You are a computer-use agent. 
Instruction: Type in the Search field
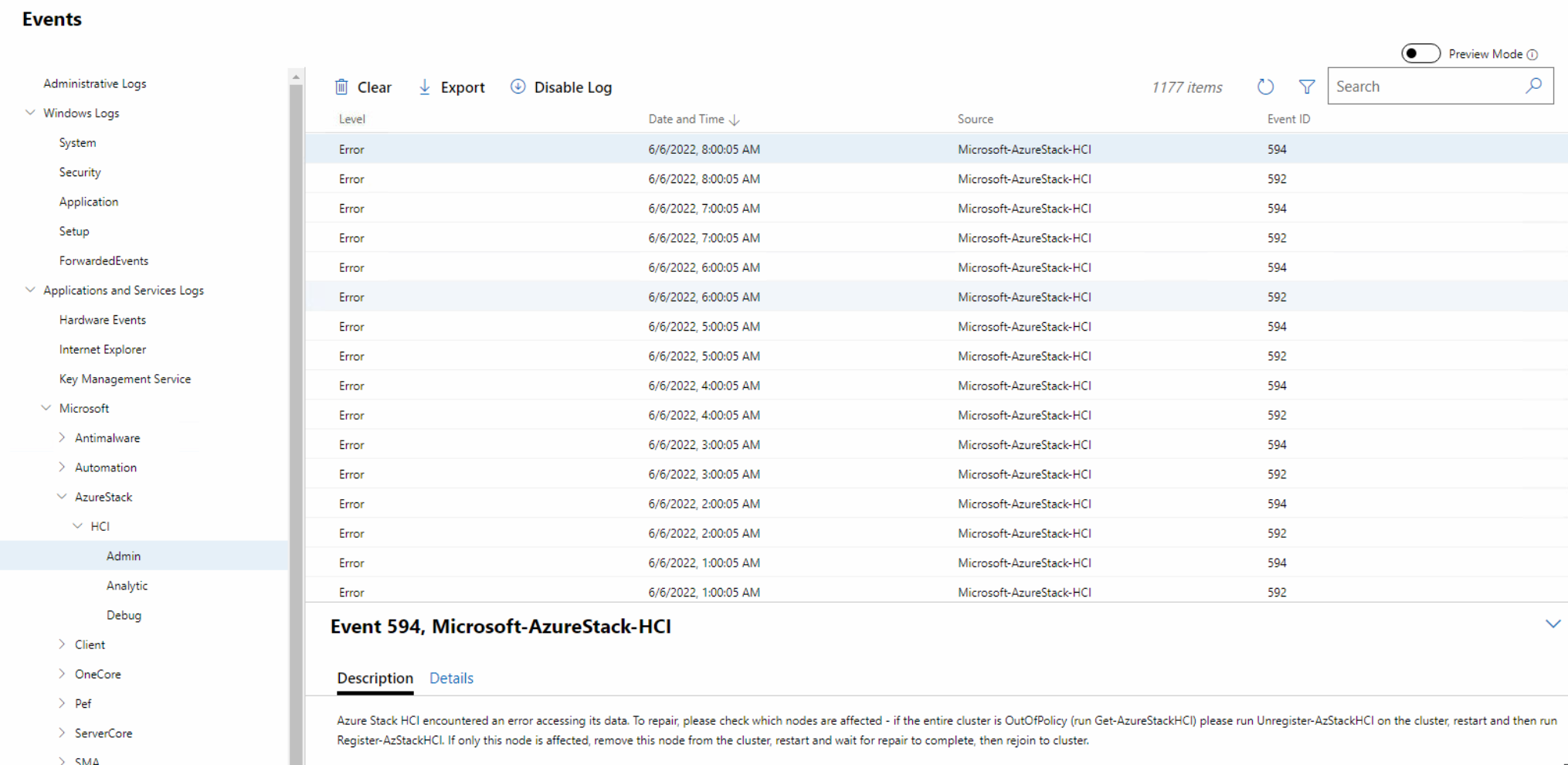click(1429, 86)
